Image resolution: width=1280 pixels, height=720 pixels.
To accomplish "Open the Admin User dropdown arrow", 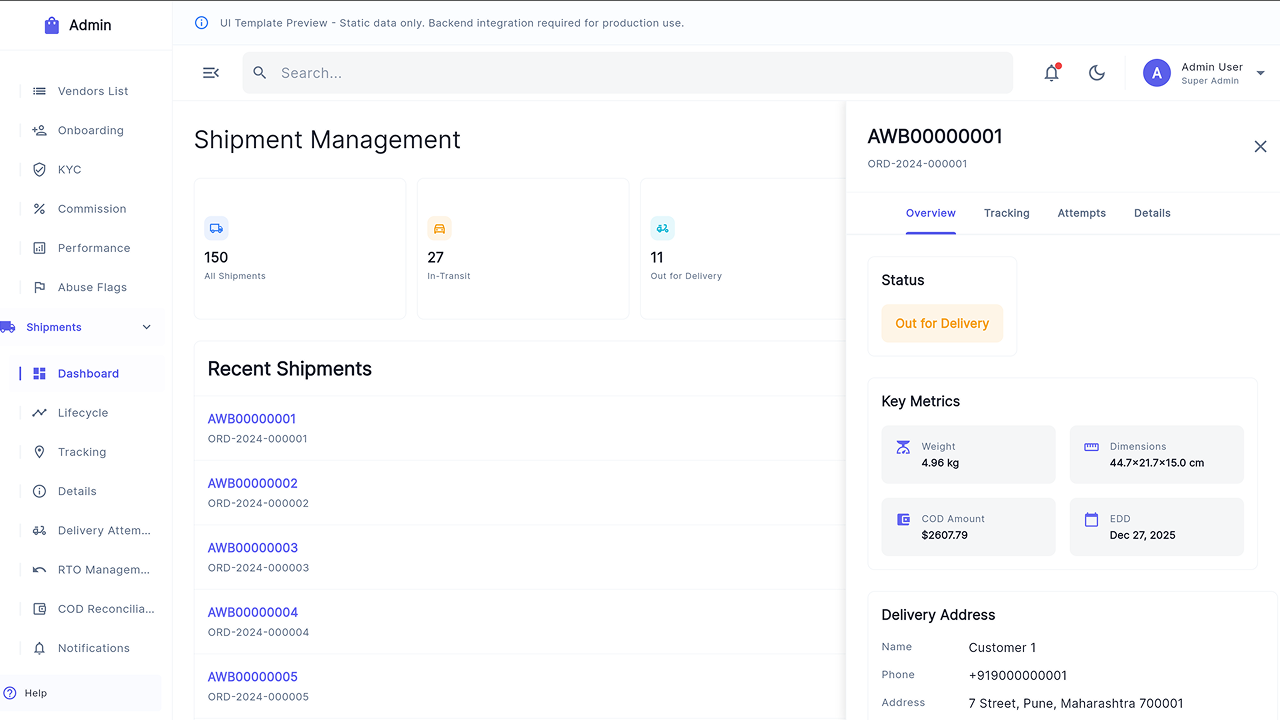I will tap(1260, 73).
